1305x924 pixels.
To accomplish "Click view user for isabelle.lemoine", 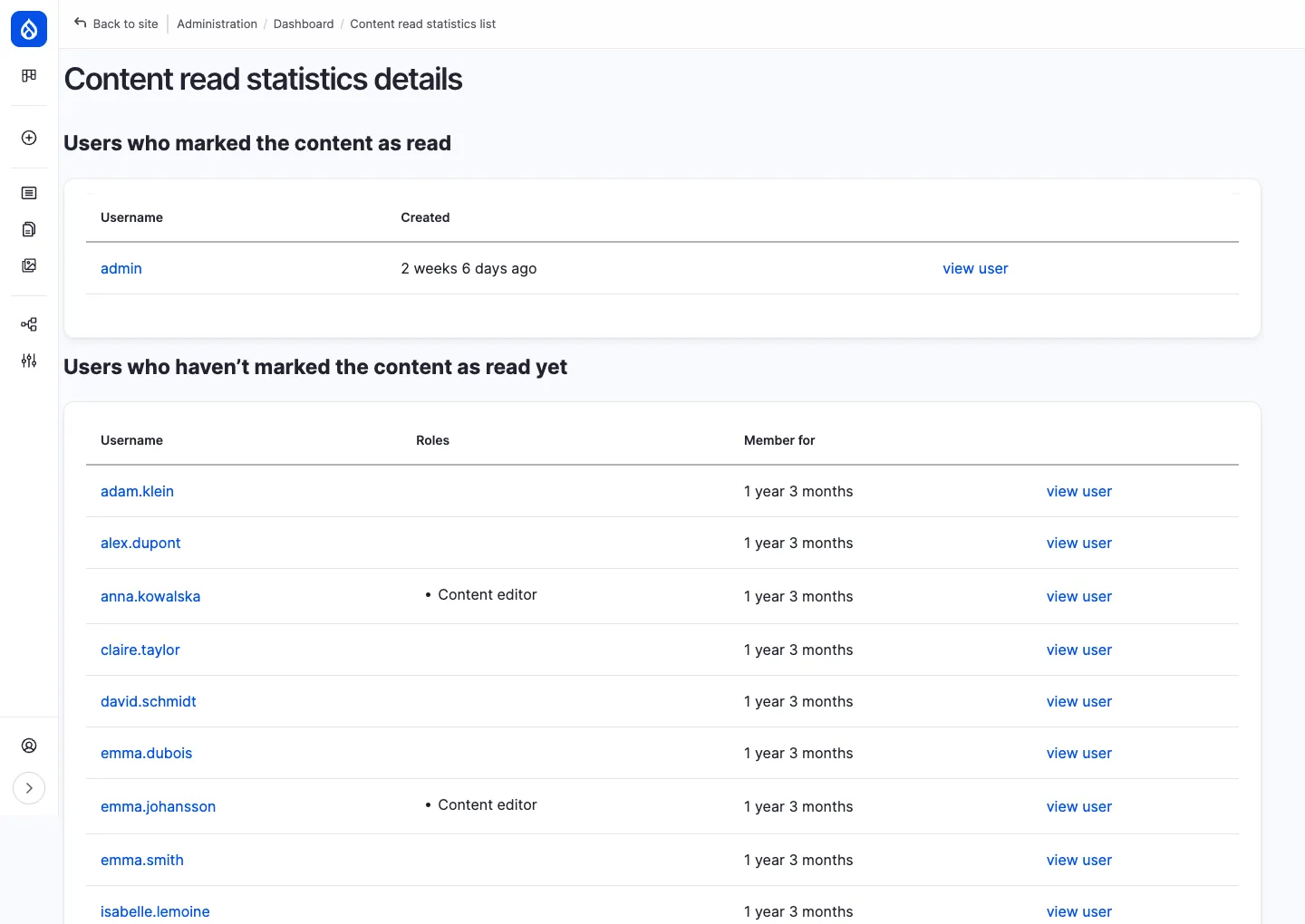I will [x=1079, y=911].
